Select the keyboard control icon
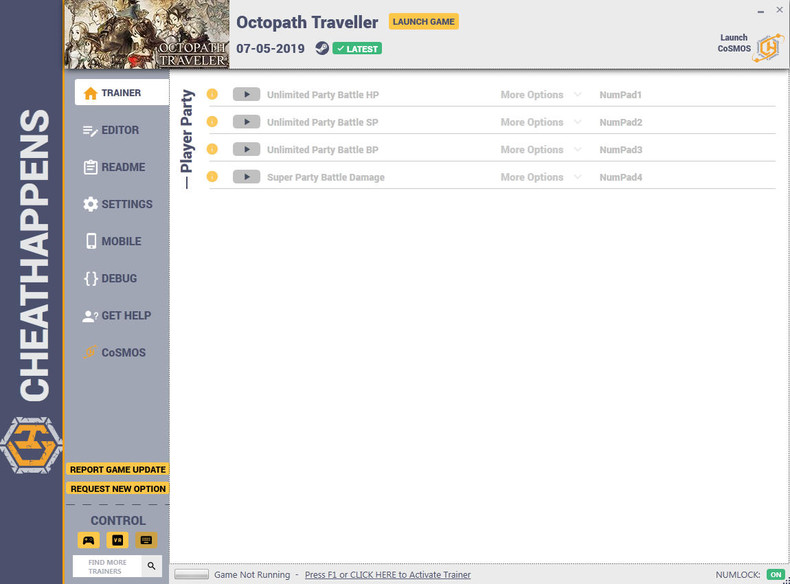The width and height of the screenshot is (790, 584). click(146, 540)
